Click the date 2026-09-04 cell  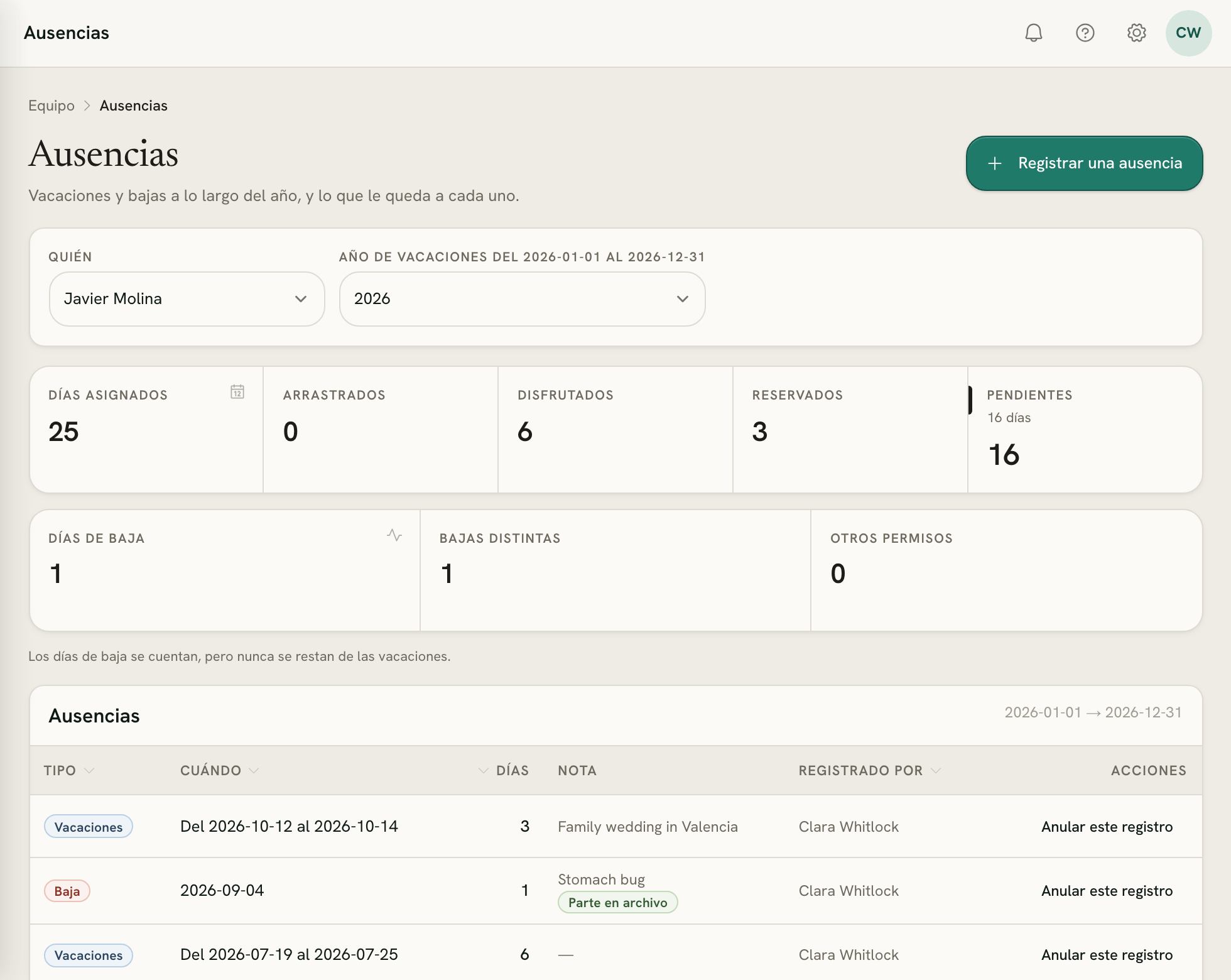[222, 891]
